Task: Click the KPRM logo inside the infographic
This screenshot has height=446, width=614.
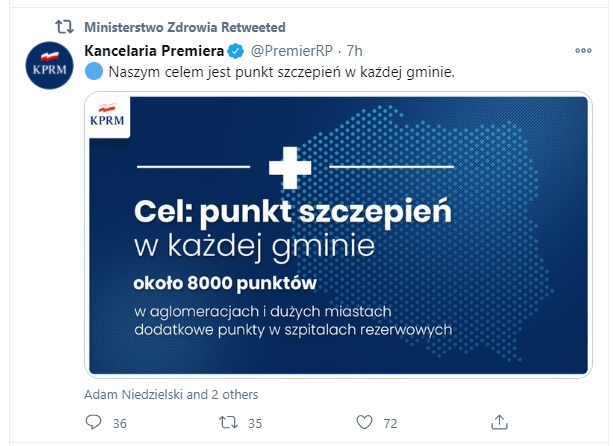Action: pyautogui.click(x=108, y=115)
